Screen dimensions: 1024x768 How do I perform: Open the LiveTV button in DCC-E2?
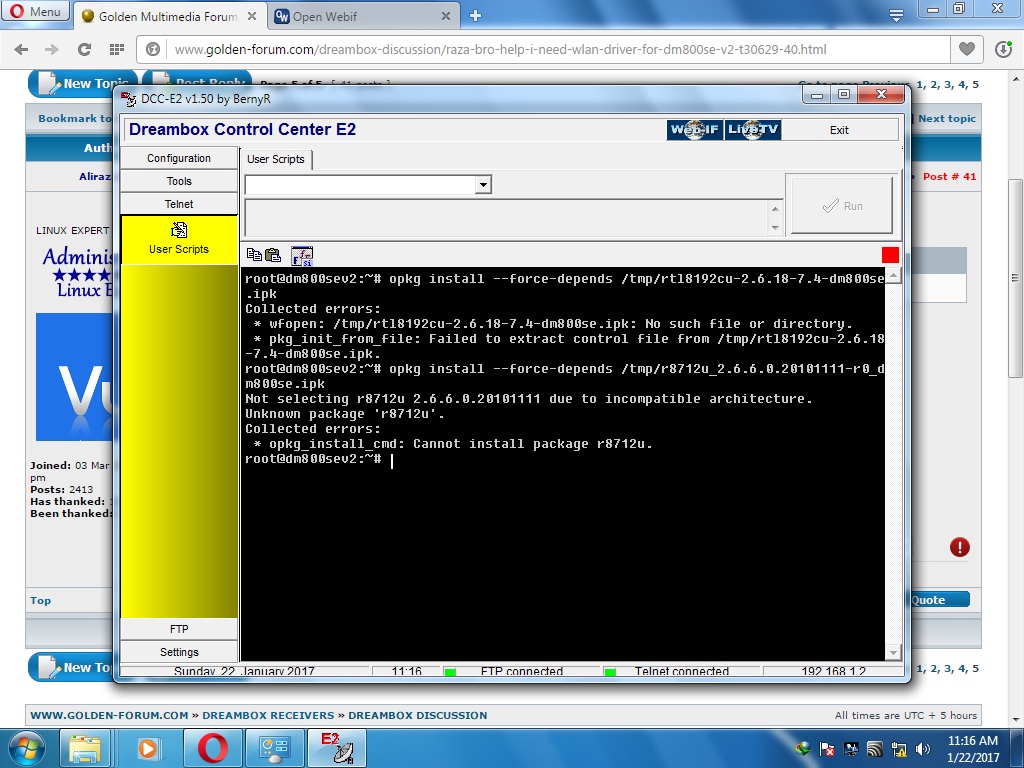(752, 130)
